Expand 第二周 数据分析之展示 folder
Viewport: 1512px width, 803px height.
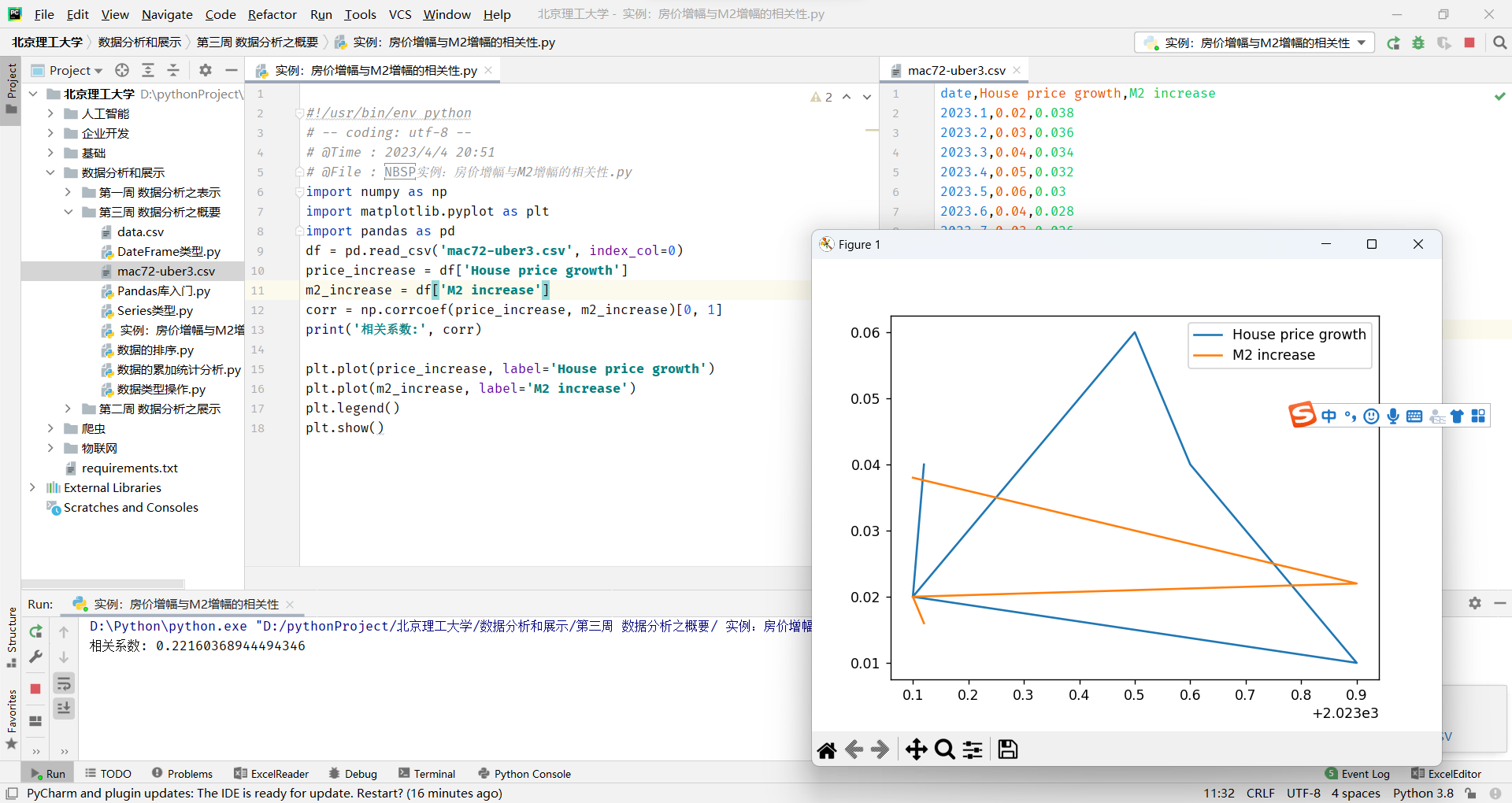[x=68, y=409]
